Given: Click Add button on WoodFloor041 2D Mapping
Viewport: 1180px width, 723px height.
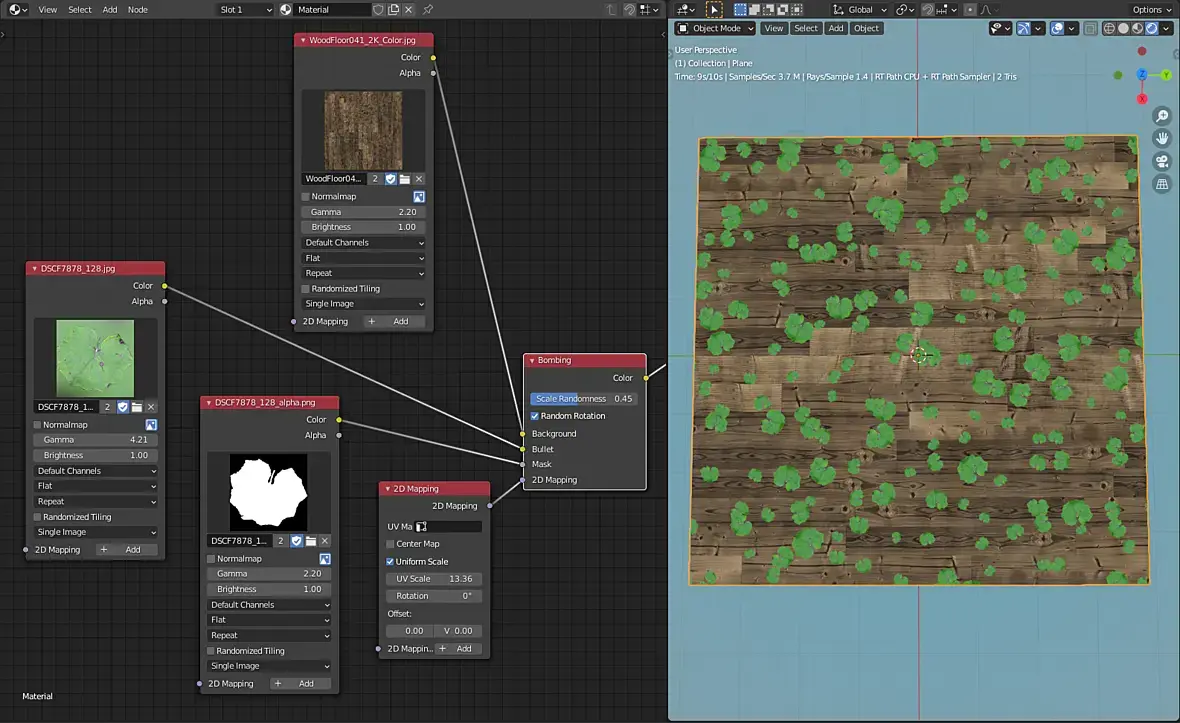Looking at the screenshot, I should tap(393, 322).
